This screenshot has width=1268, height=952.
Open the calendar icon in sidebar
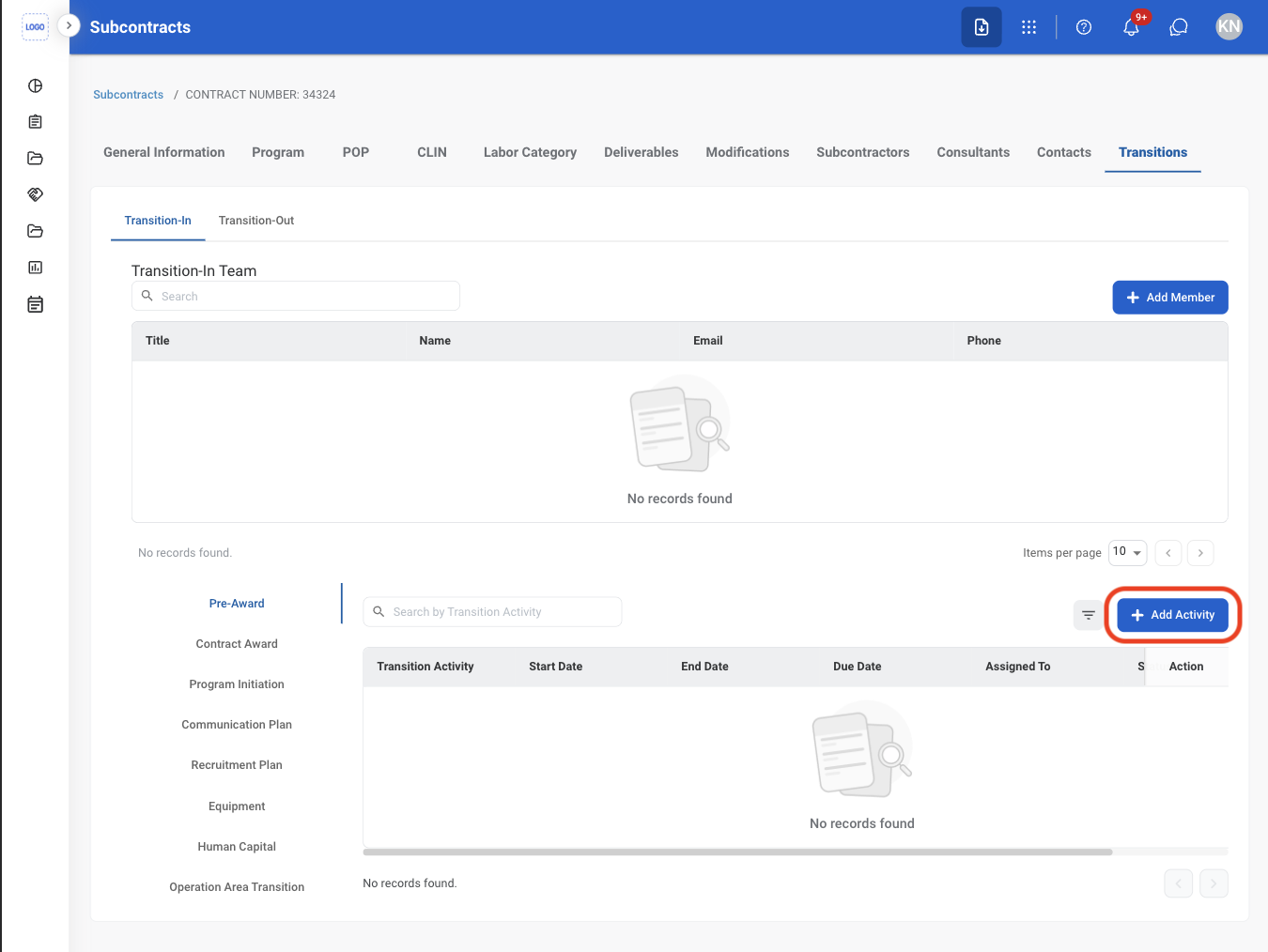[x=36, y=304]
